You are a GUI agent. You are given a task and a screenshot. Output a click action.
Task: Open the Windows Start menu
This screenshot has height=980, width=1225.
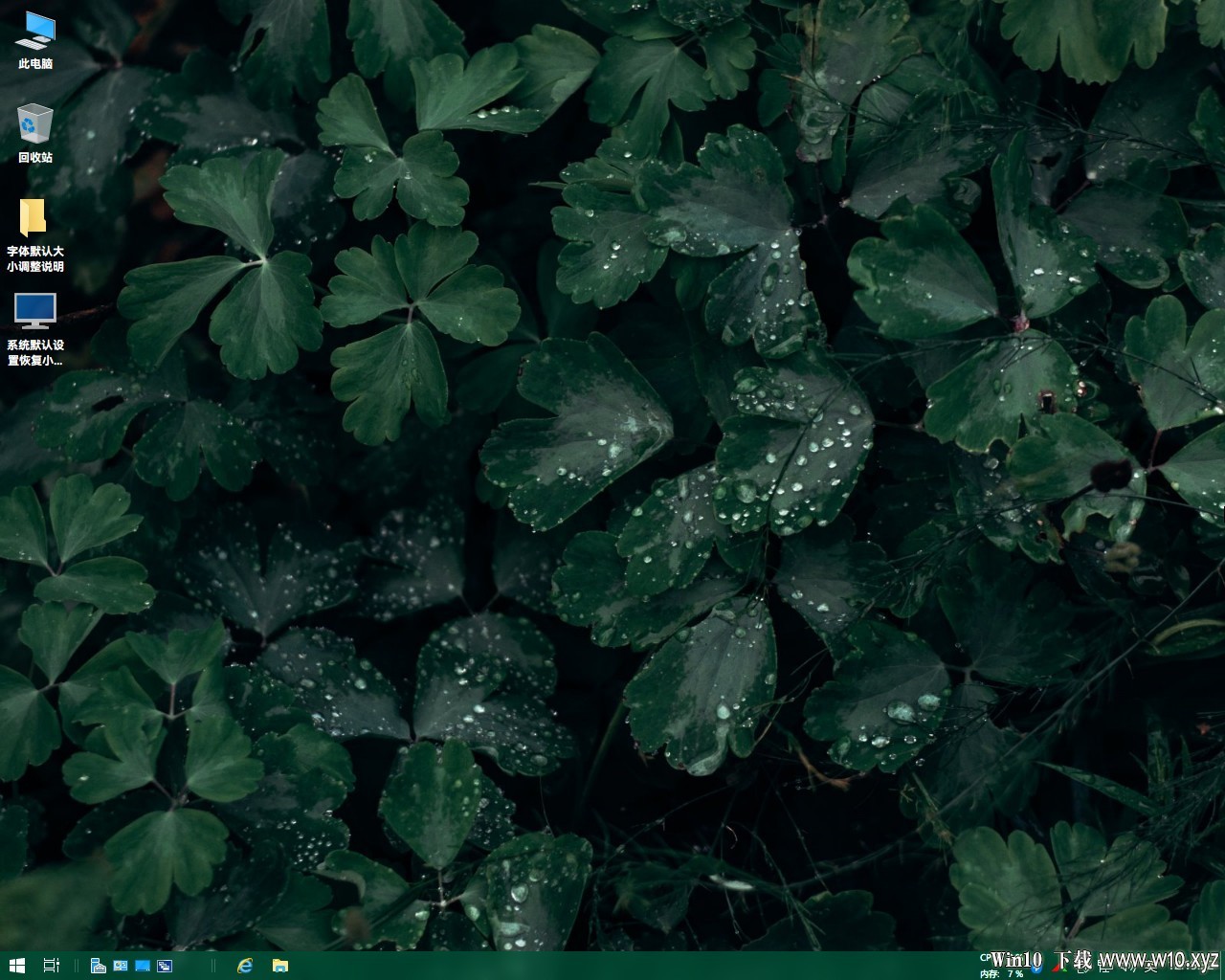click(16, 966)
